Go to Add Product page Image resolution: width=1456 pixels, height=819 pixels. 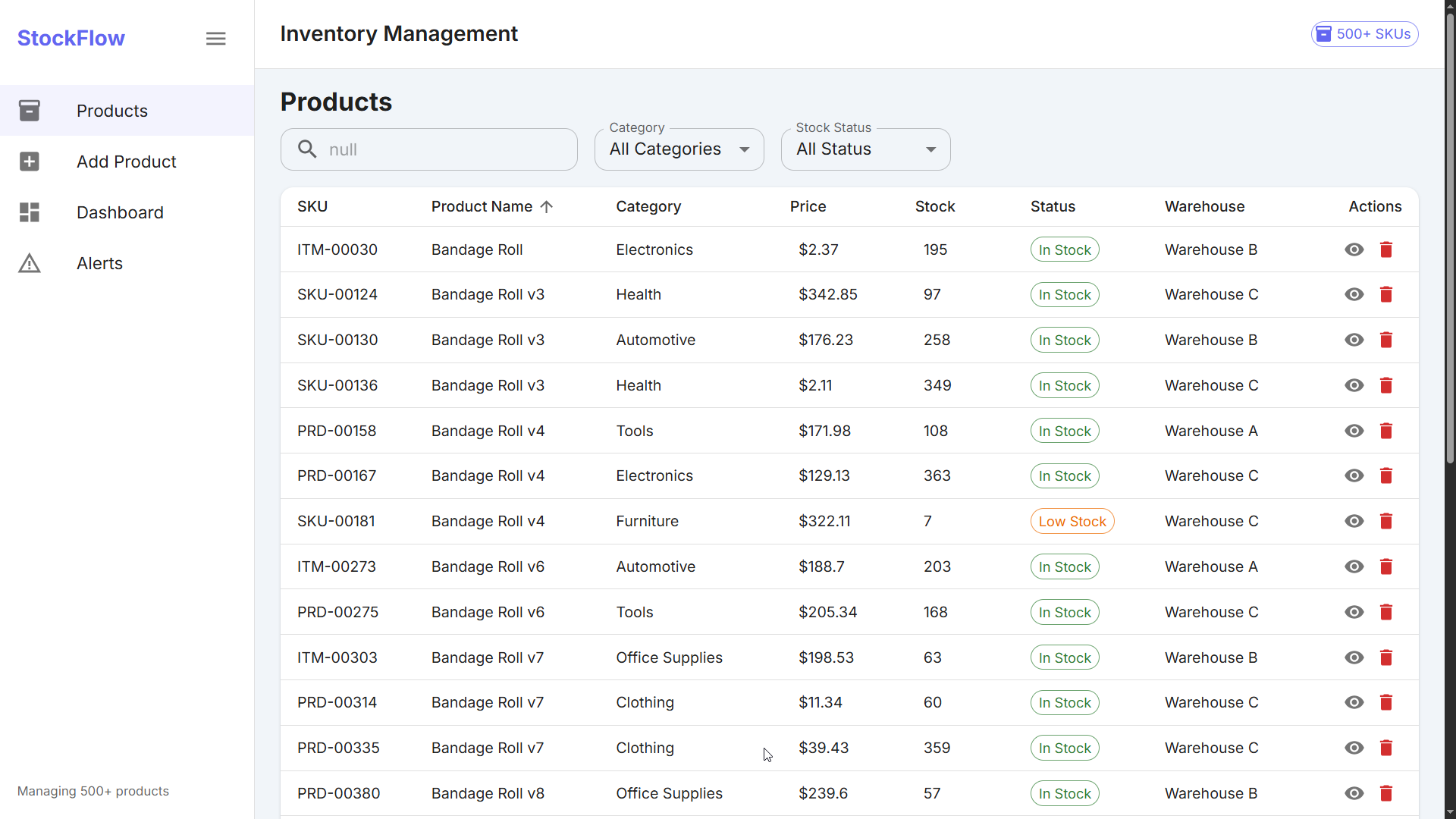tap(126, 162)
